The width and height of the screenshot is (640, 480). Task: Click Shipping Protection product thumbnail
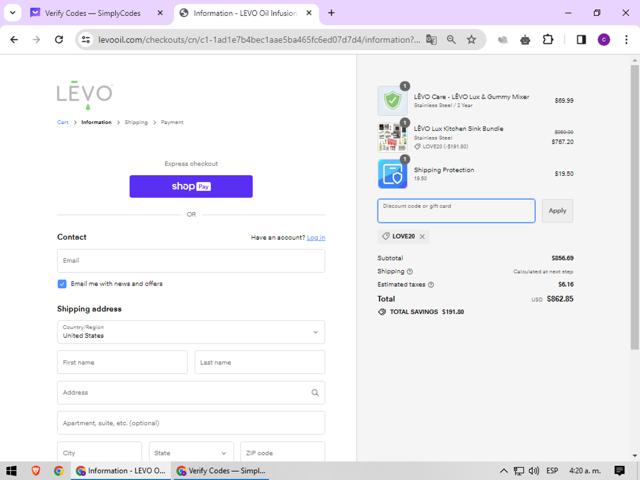coord(392,174)
